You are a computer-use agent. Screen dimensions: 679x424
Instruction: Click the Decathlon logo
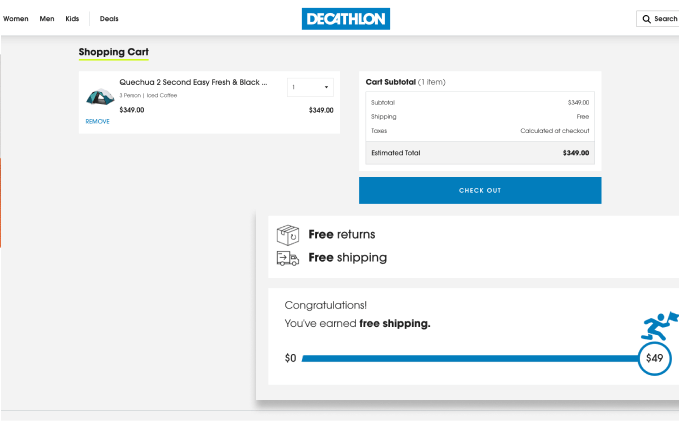(x=345, y=19)
